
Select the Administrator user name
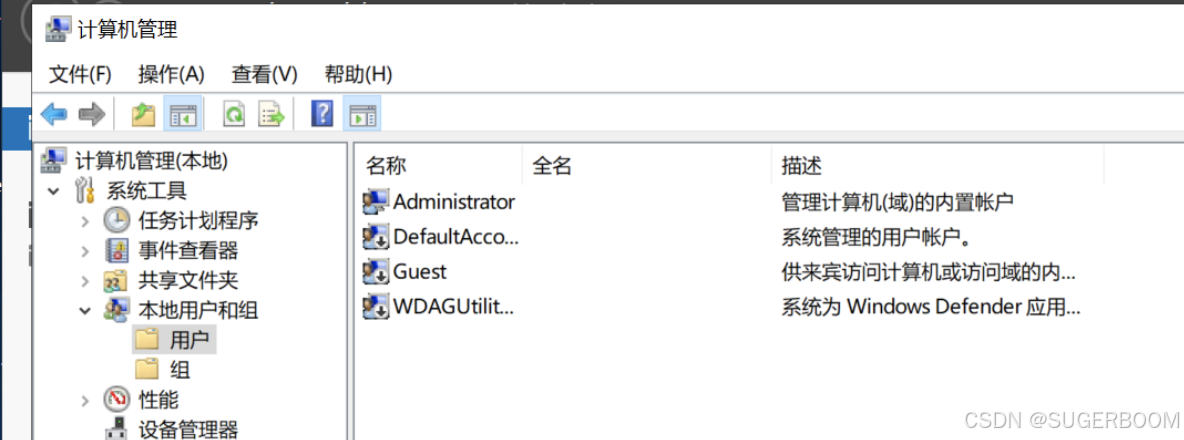454,202
